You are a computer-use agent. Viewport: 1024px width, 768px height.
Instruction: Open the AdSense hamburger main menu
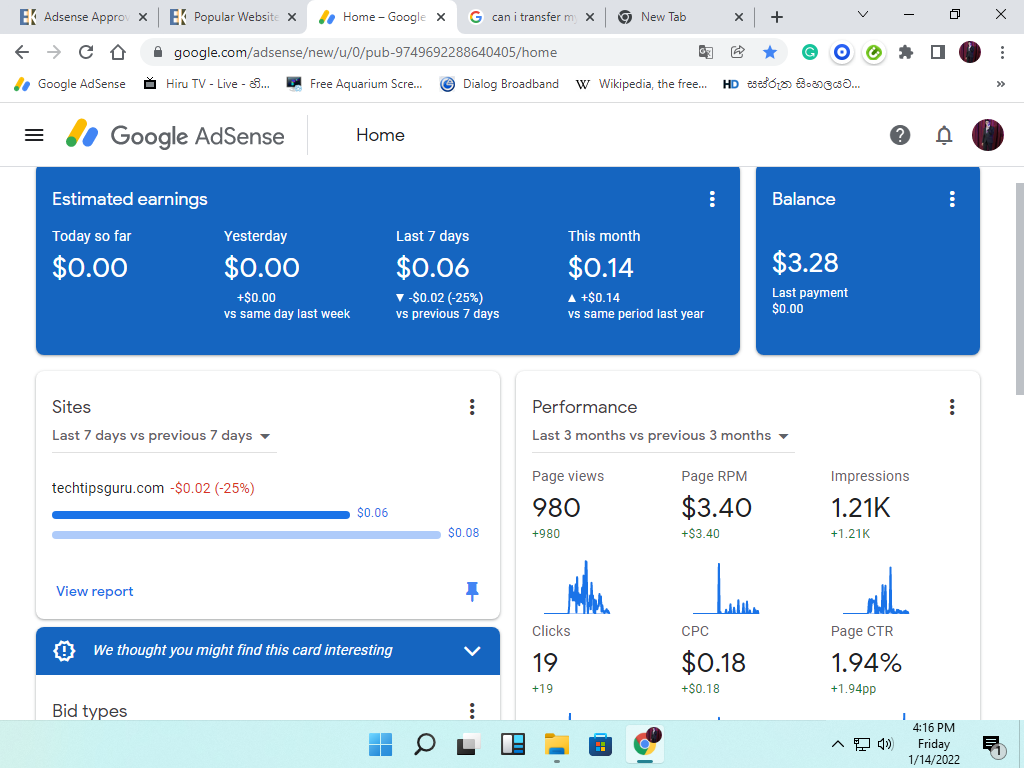click(34, 135)
